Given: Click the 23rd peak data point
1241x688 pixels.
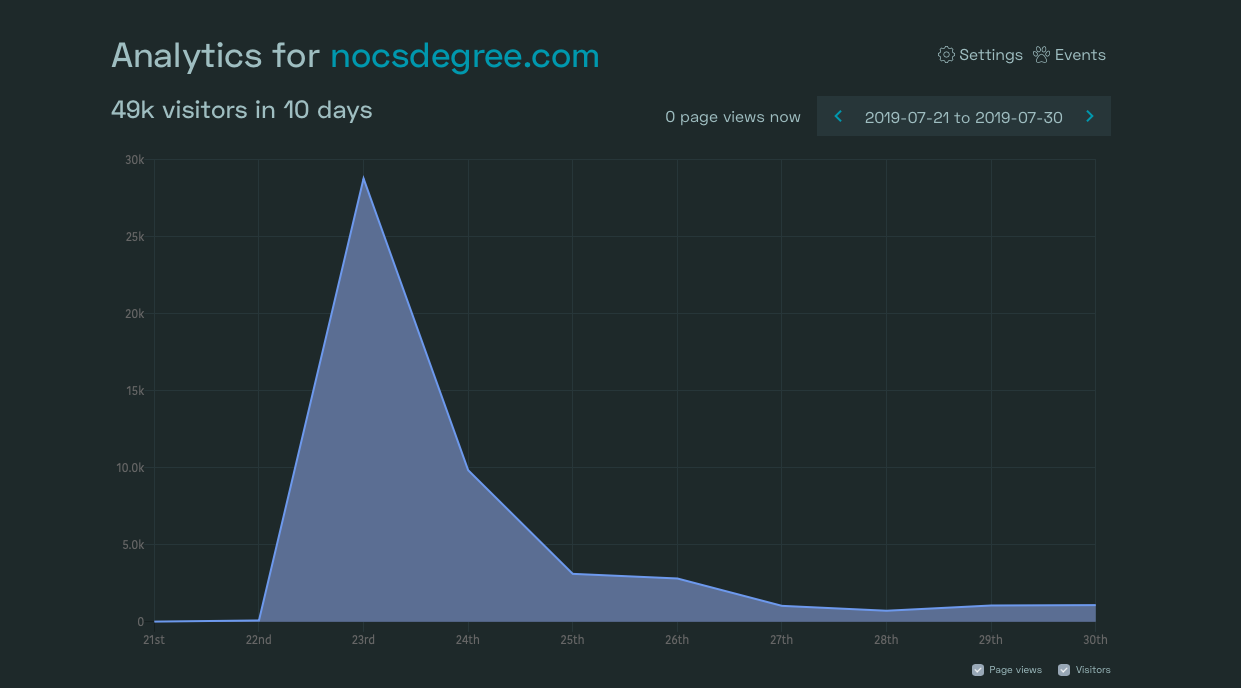Looking at the screenshot, I should pos(363,178).
